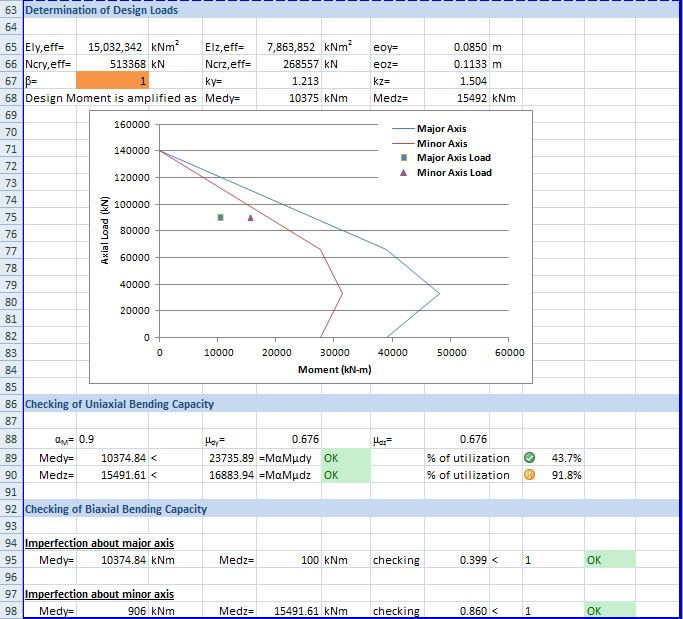Image resolution: width=683 pixels, height=619 pixels.
Task: Select row header 67
Action: pyautogui.click(x=11, y=81)
